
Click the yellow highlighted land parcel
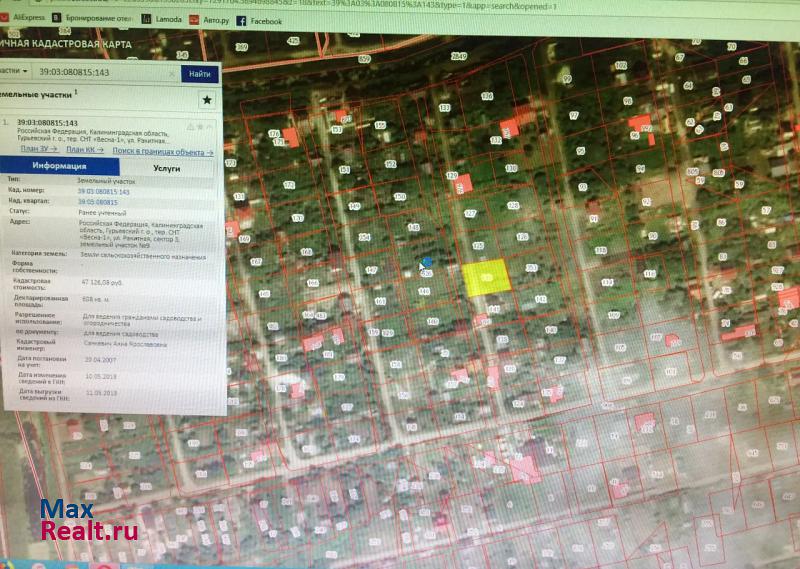(486, 277)
